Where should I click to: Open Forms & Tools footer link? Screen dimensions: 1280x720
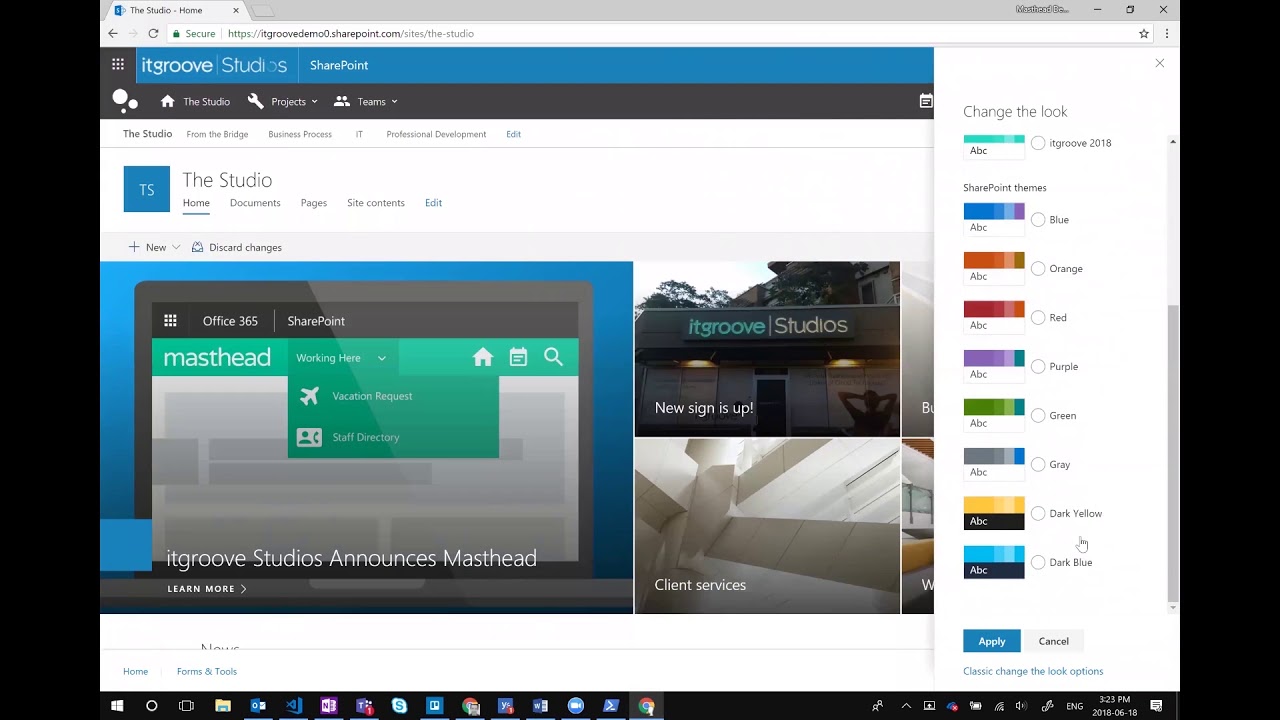tap(207, 671)
